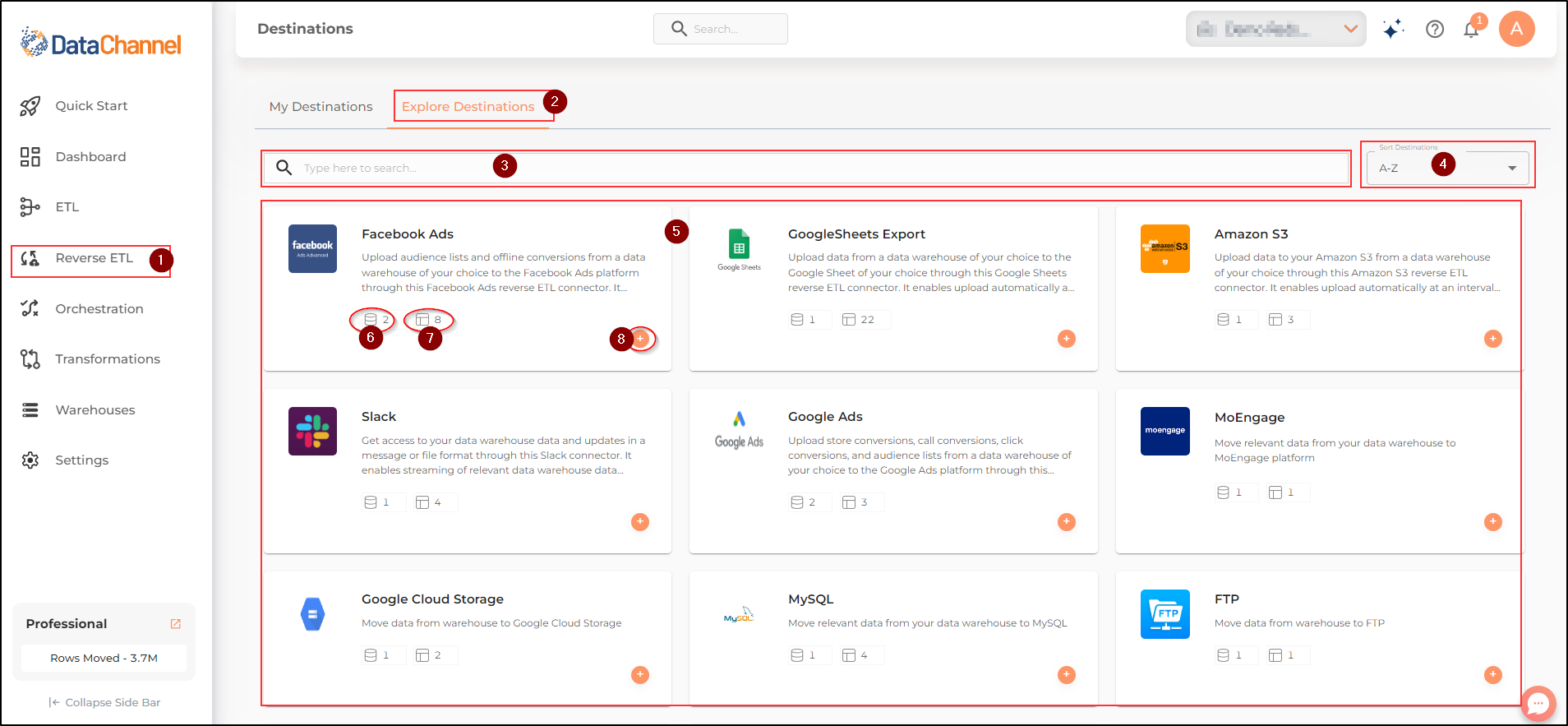1568x726 pixels.
Task: Add the GoogleSheets Export destination with plus button
Action: (x=1067, y=339)
